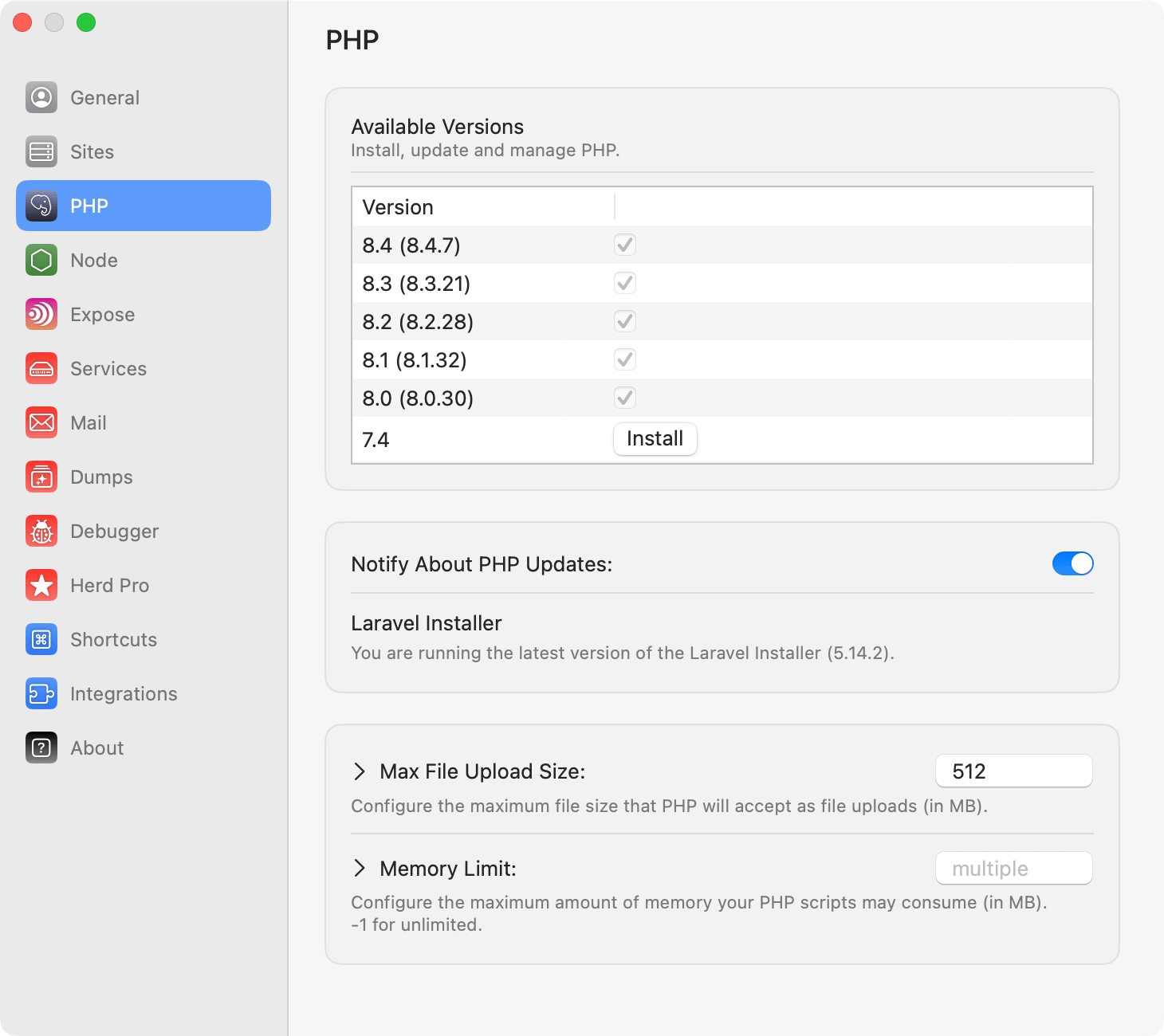Image resolution: width=1164 pixels, height=1036 pixels.
Task: Go to the Shortcuts section
Action: (x=113, y=639)
